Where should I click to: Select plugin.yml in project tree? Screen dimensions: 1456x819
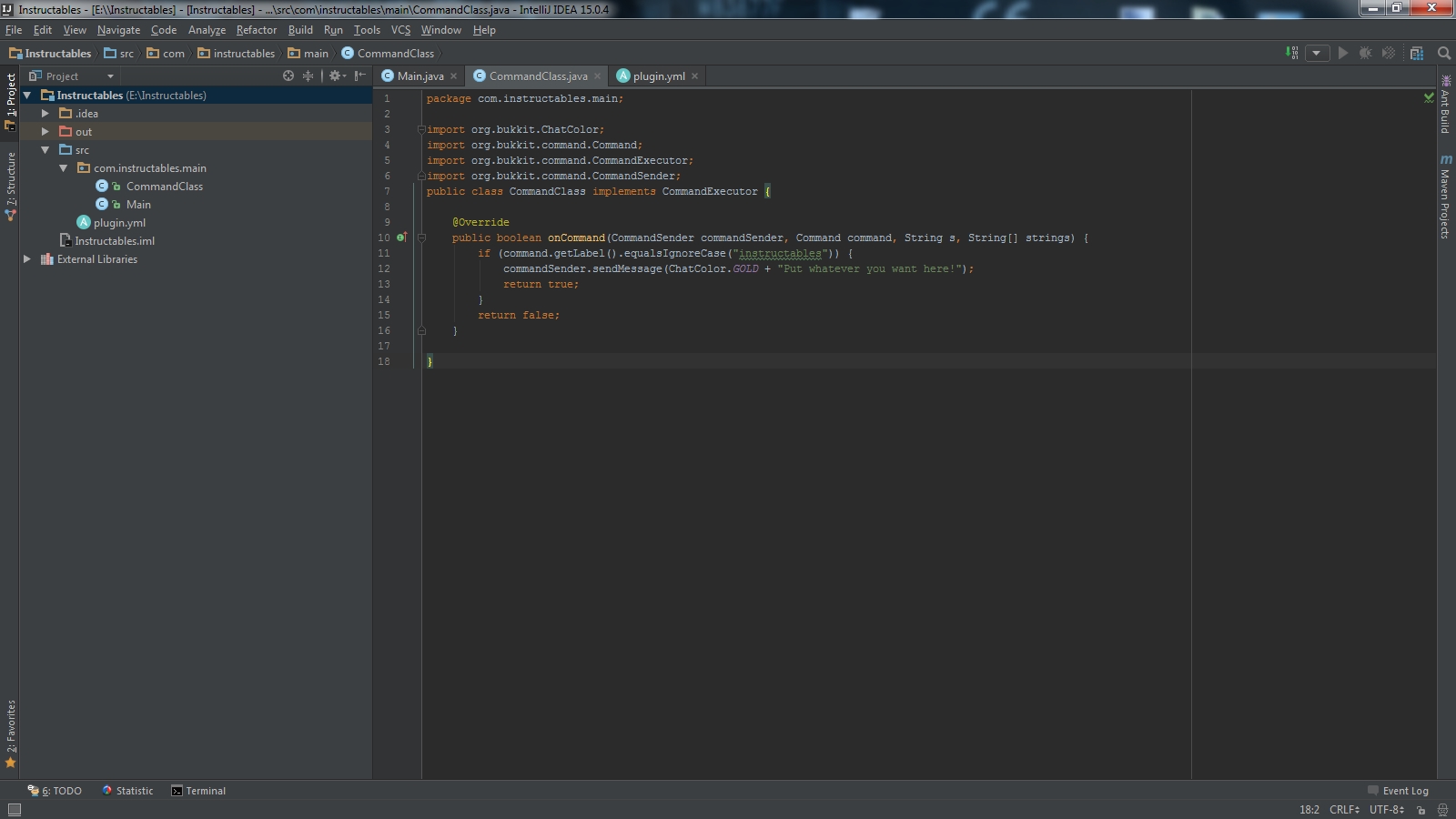tap(118, 222)
